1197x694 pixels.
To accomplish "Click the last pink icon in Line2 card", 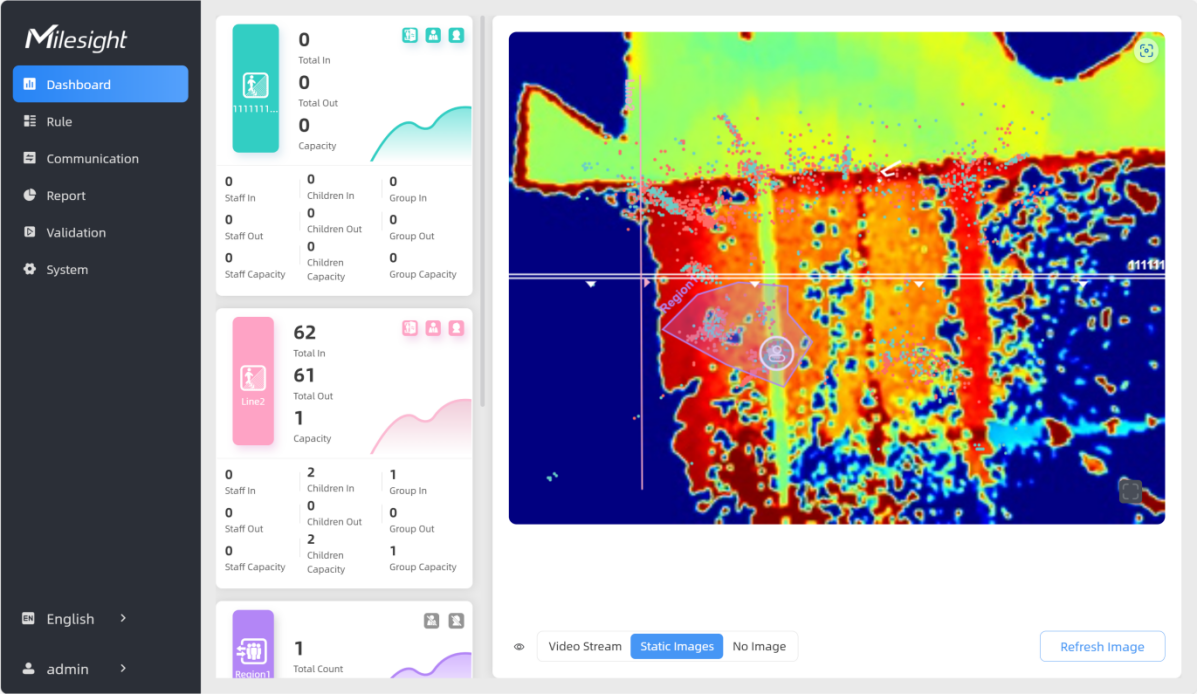I will 456,328.
